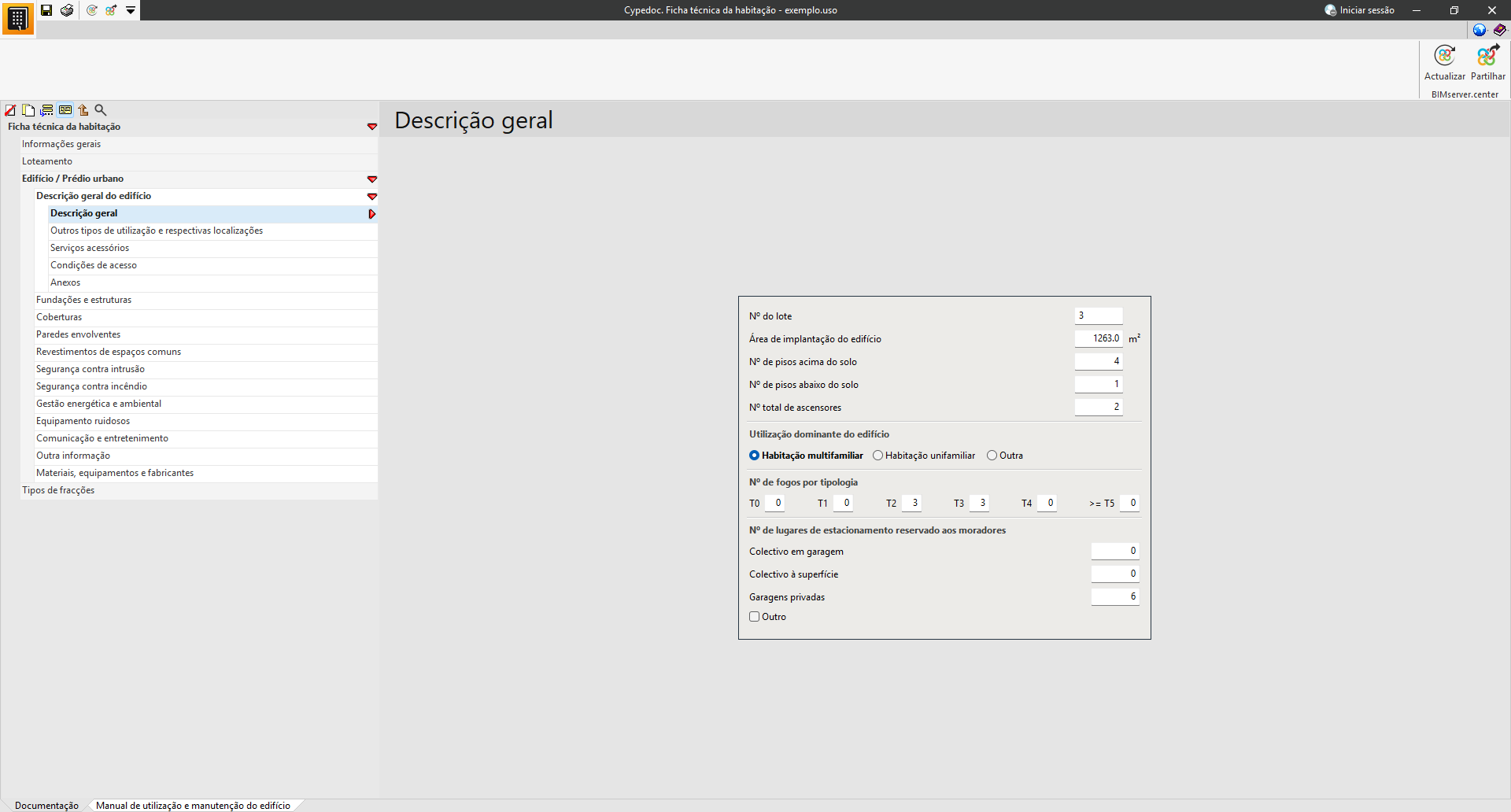The height and width of the screenshot is (812, 1511).
Task: Click the >= T5 fogos input field
Action: (x=1129, y=503)
